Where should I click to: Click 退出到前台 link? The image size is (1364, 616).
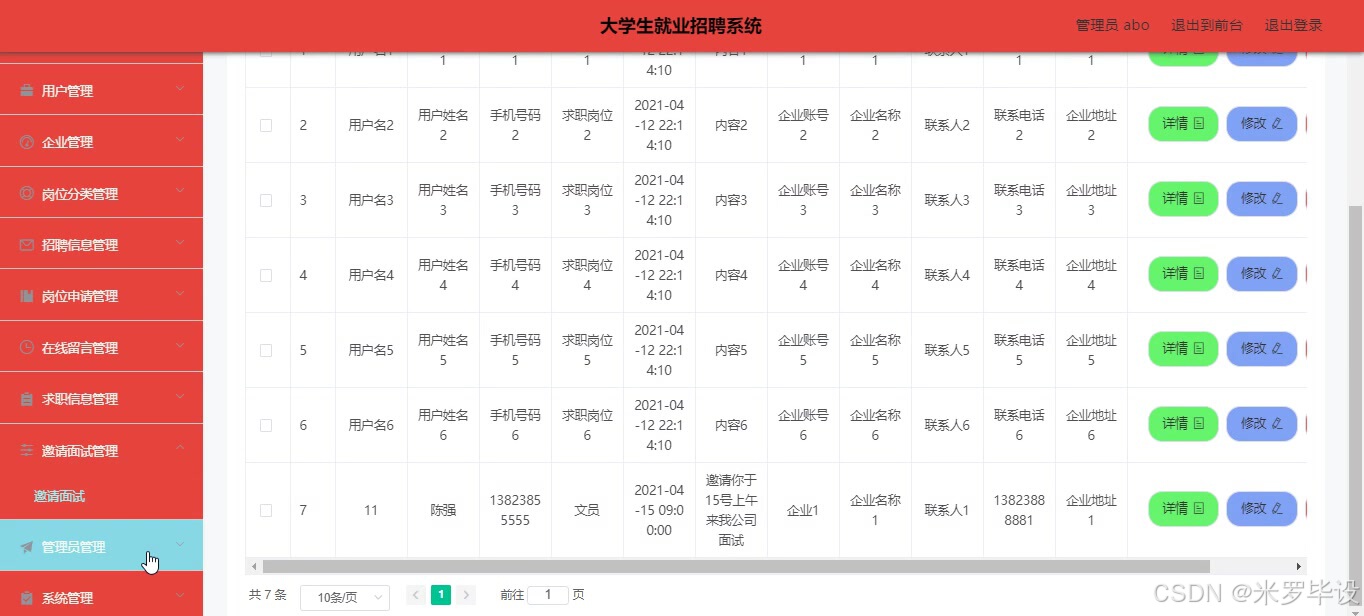pos(1207,25)
